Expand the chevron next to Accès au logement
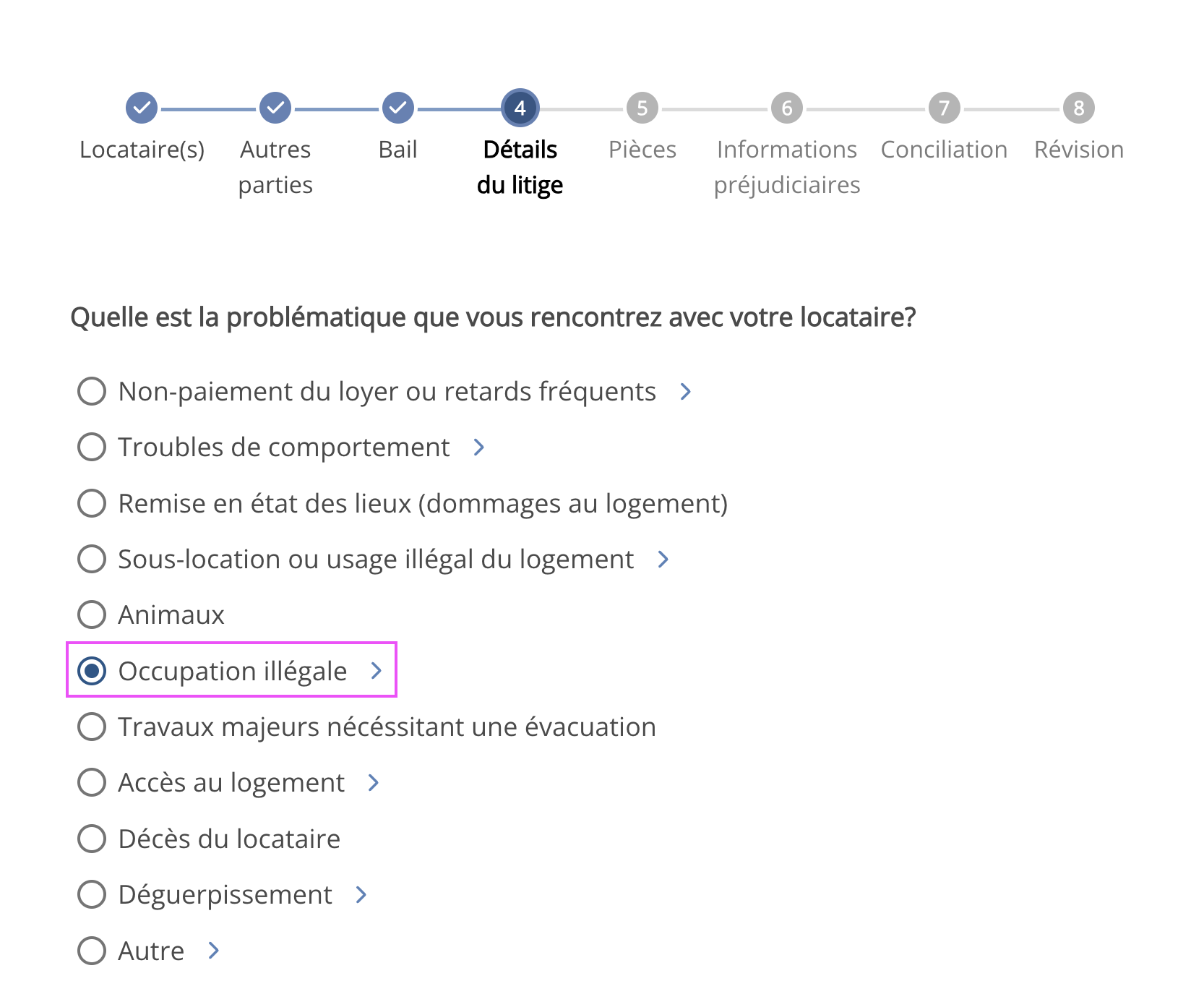 pos(374,783)
